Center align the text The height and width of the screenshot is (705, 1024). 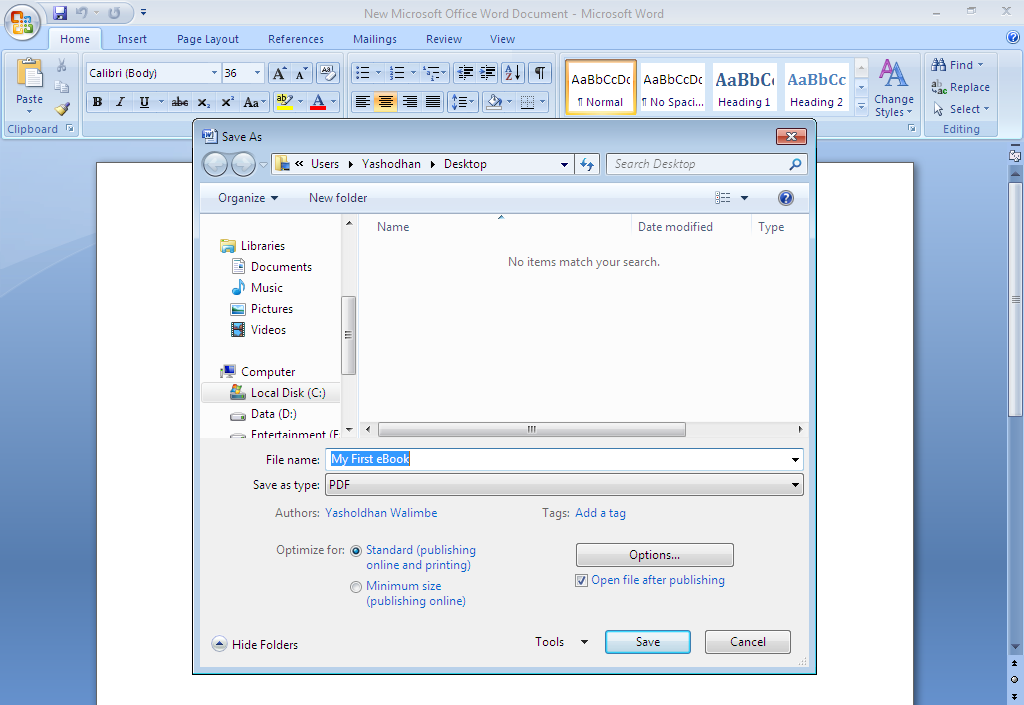point(386,102)
